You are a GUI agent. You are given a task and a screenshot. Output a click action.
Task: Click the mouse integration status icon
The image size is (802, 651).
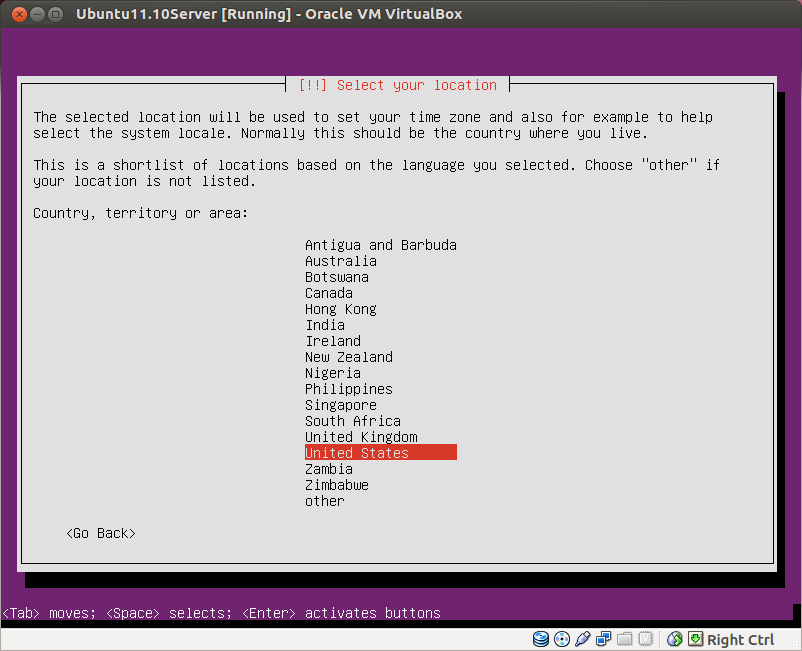(x=673, y=639)
